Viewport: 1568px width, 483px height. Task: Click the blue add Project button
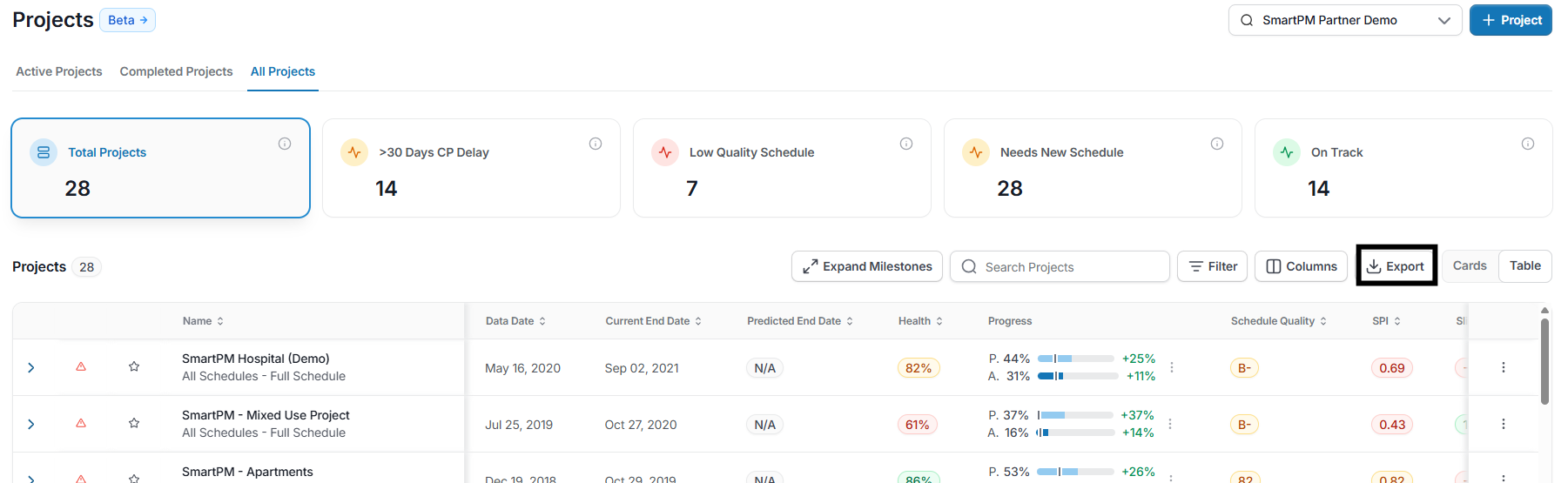(1511, 20)
